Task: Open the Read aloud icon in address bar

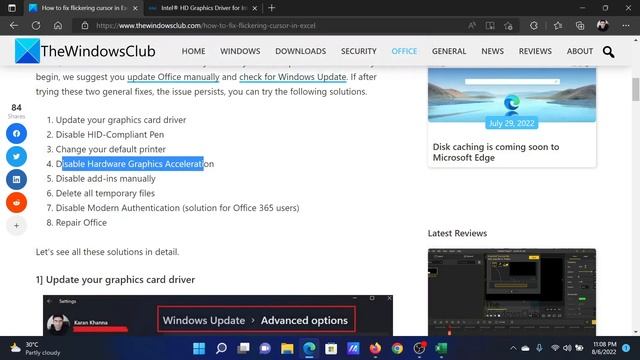Action: [472, 26]
